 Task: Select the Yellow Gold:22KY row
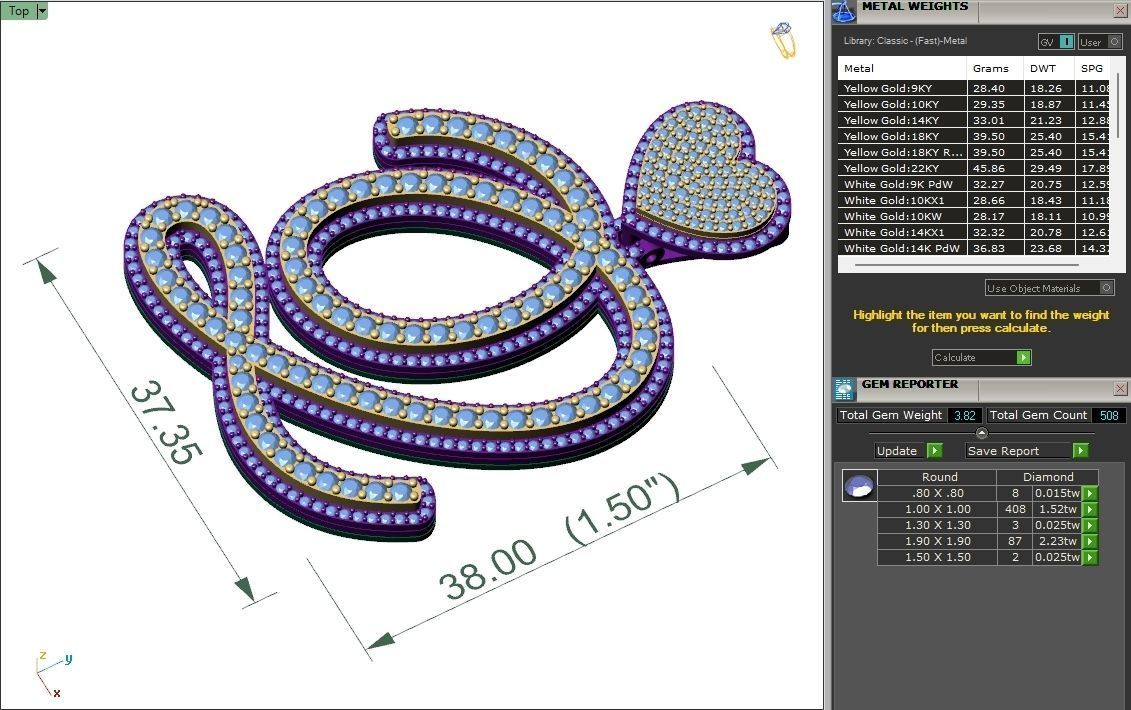pos(974,167)
